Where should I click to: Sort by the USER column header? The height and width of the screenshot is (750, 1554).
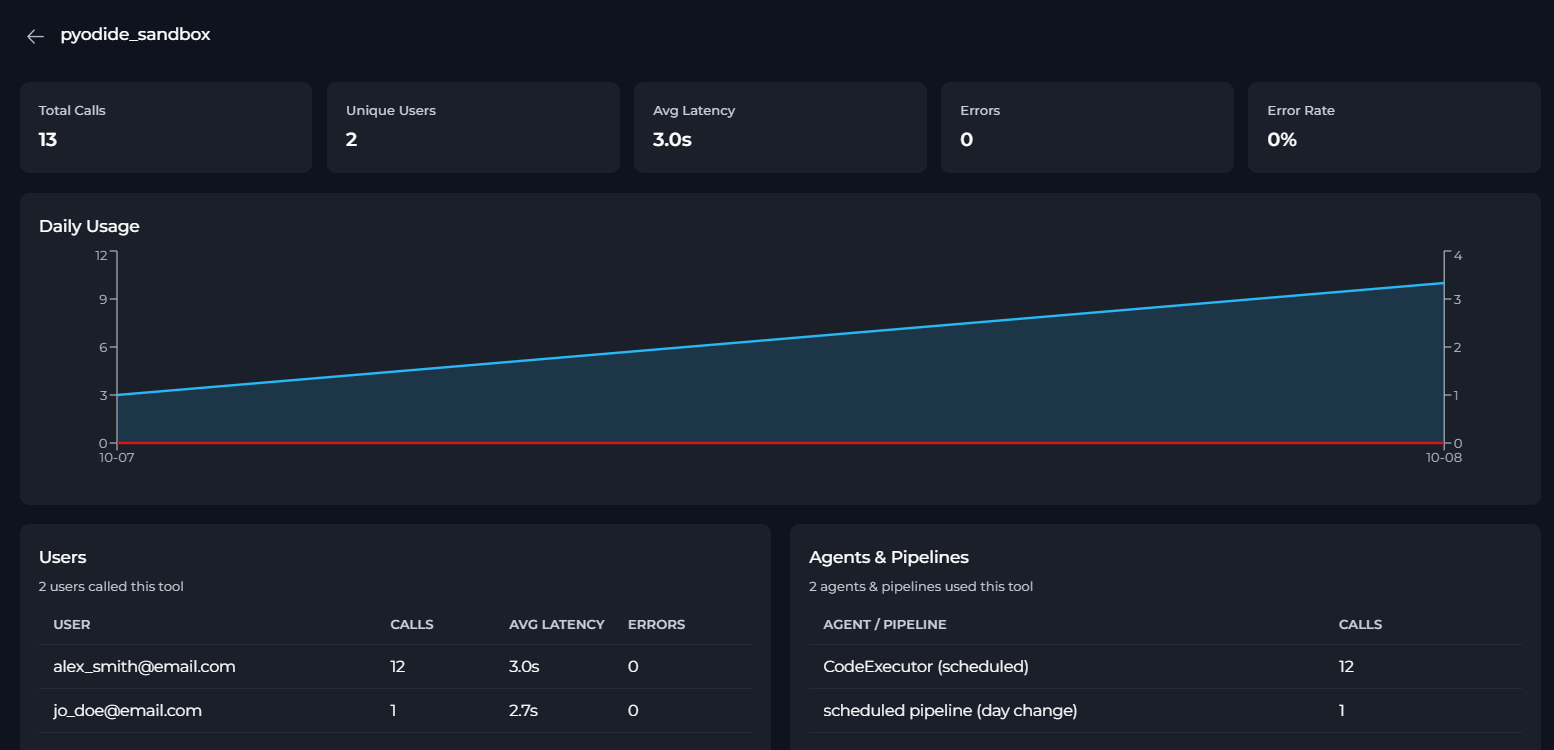click(x=72, y=624)
